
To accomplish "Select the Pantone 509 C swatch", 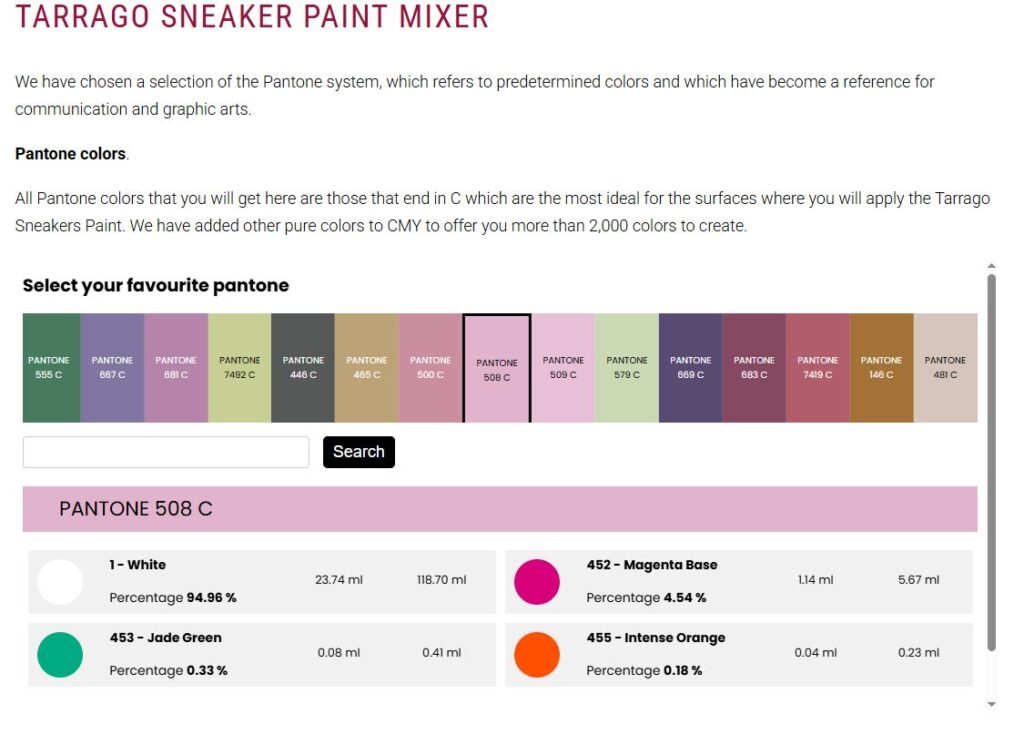I will [x=563, y=368].
